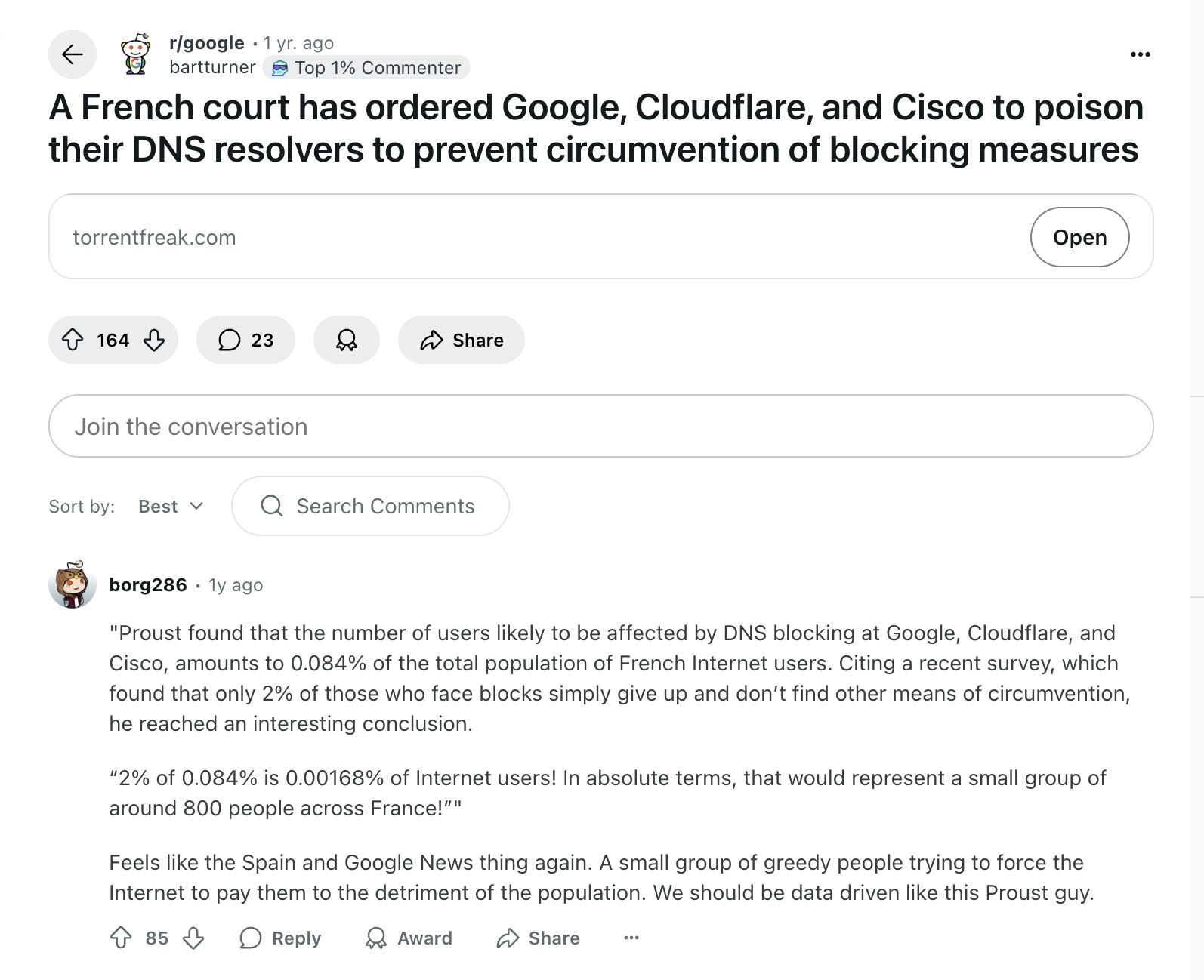Downvote the French court post
Image resolution: width=1204 pixels, height=980 pixels.
pyautogui.click(x=154, y=340)
